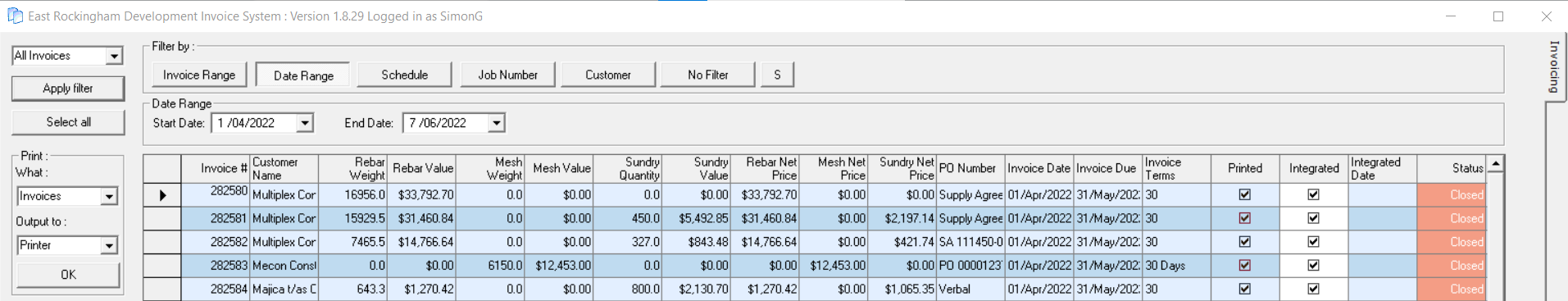1568x301 pixels.
Task: Click the Sundry Value column header
Action: pos(697,168)
